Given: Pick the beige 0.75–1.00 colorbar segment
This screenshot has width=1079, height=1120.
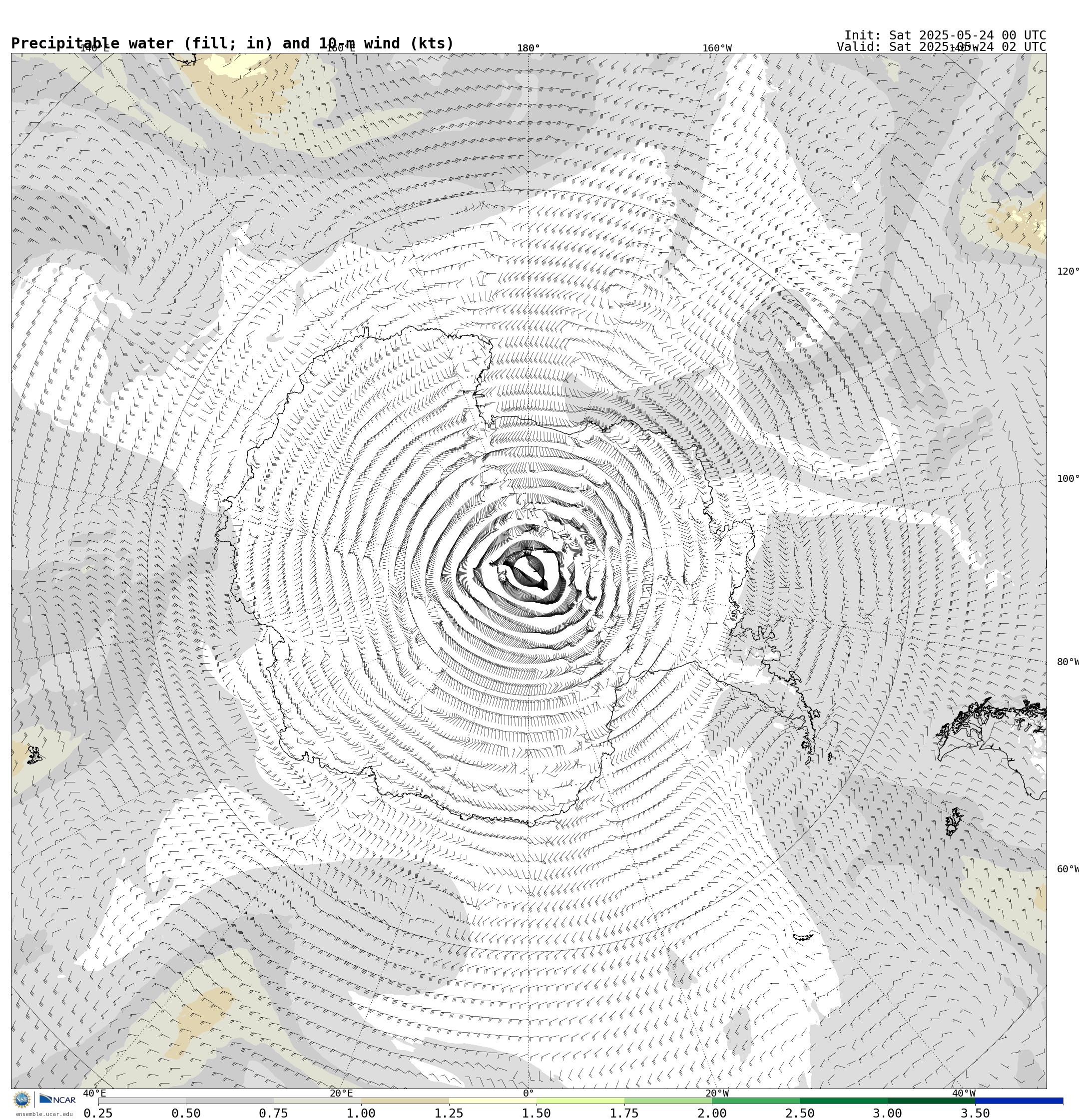Looking at the screenshot, I should pos(317,1101).
